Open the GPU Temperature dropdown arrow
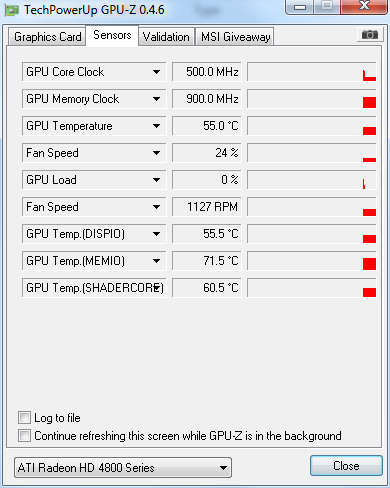Viewport: 390px width, 488px height. pos(156,126)
